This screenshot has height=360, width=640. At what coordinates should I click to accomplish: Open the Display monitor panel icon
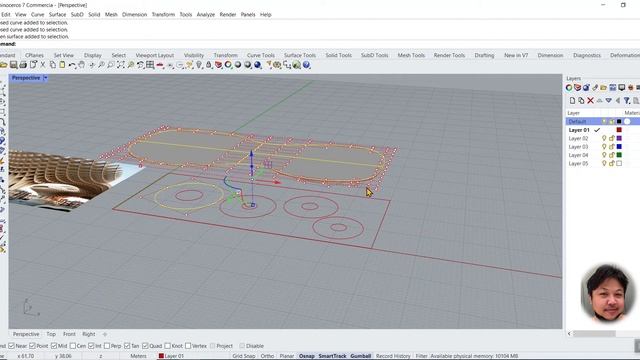coord(622,87)
